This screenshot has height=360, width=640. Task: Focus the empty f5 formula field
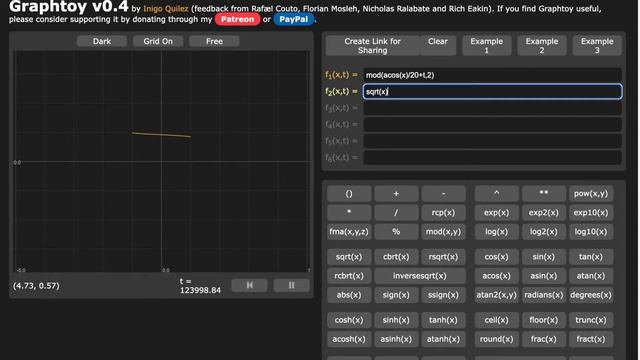coord(493,141)
